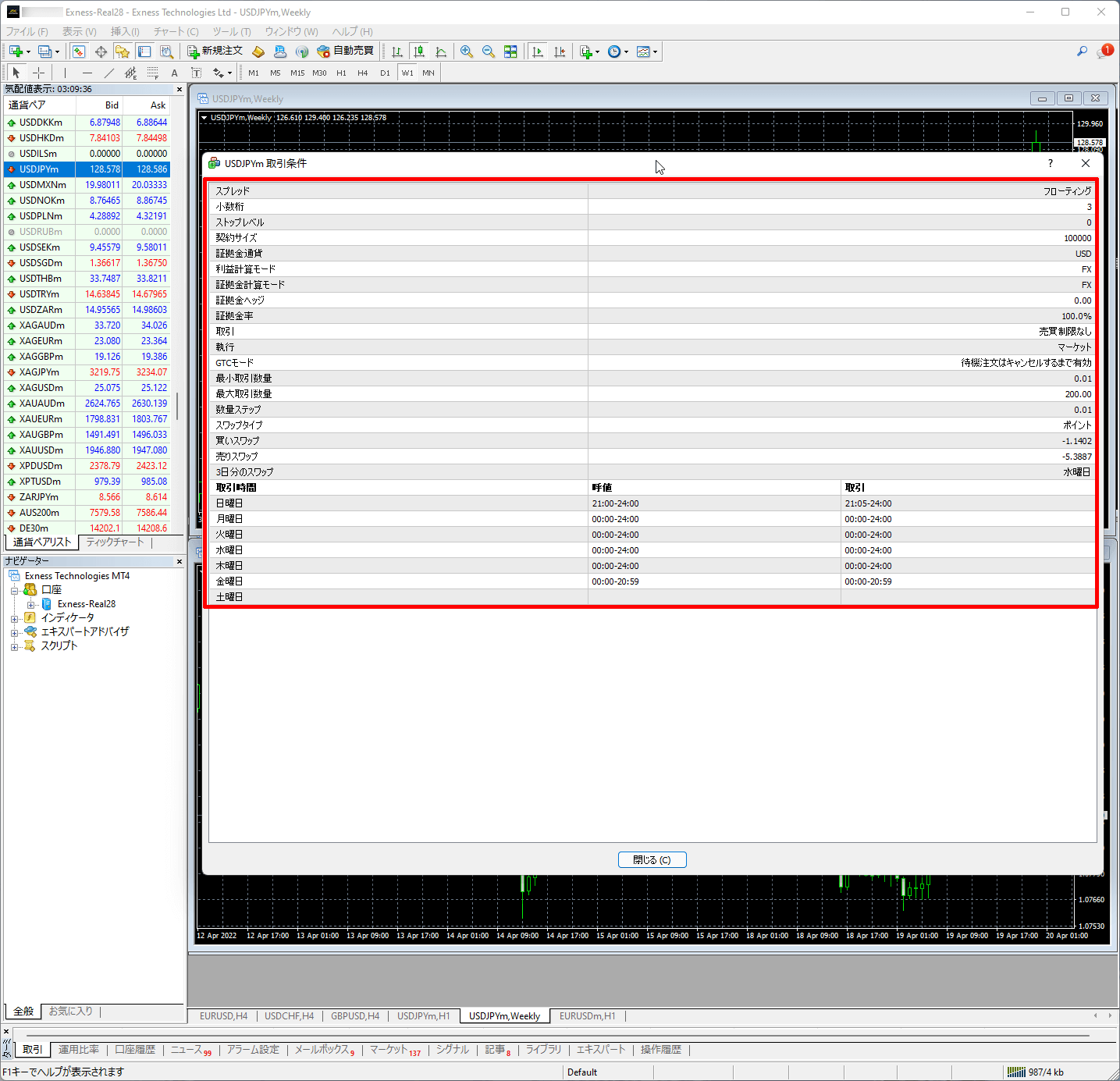The image size is (1120, 1081).
Task: Toggle 自動売買 auto trading button
Action: (345, 52)
